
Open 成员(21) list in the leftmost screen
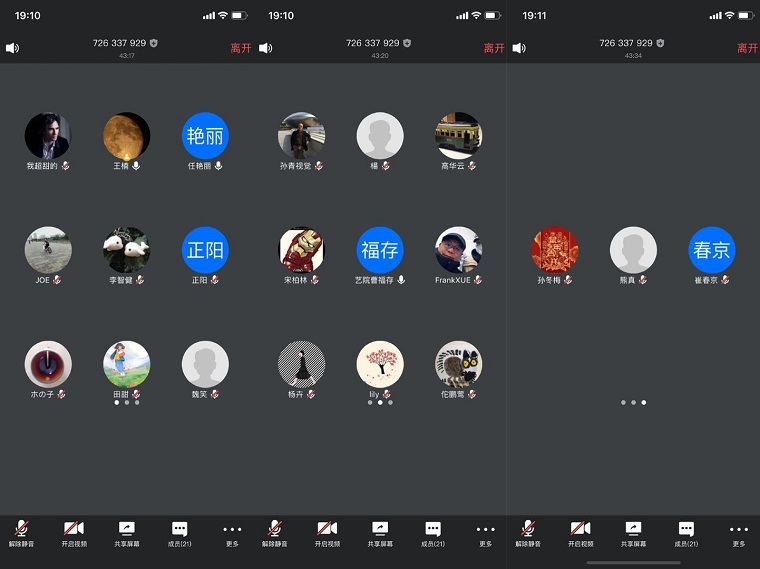(180, 531)
